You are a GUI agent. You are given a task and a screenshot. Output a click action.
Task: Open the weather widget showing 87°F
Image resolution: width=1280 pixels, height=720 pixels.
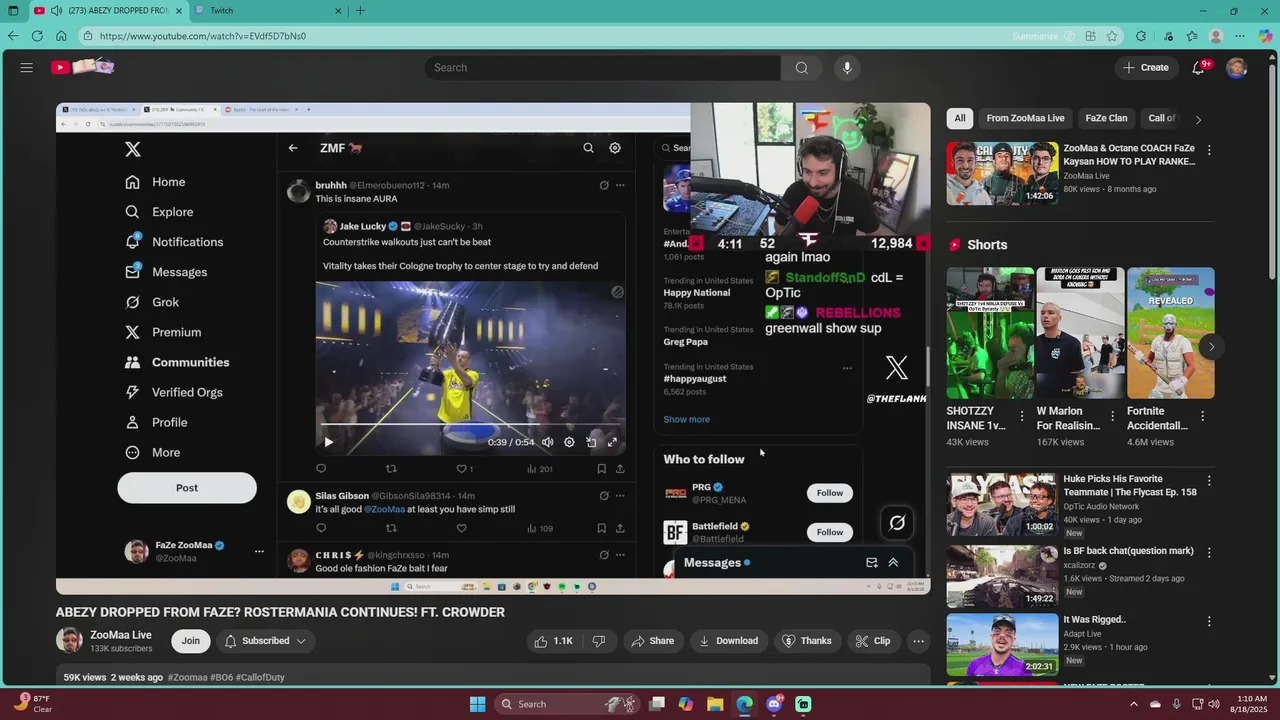coord(32,704)
